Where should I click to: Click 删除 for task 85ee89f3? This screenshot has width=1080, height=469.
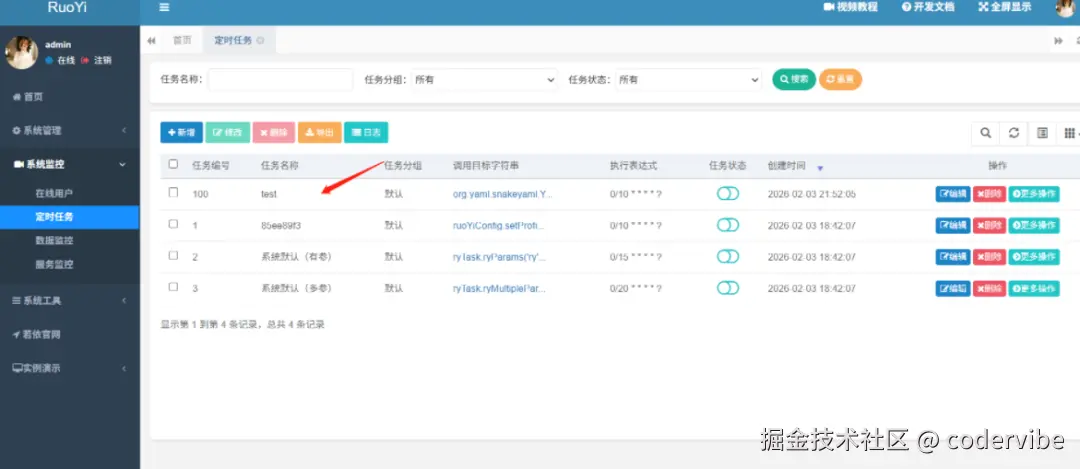pyautogui.click(x=989, y=226)
